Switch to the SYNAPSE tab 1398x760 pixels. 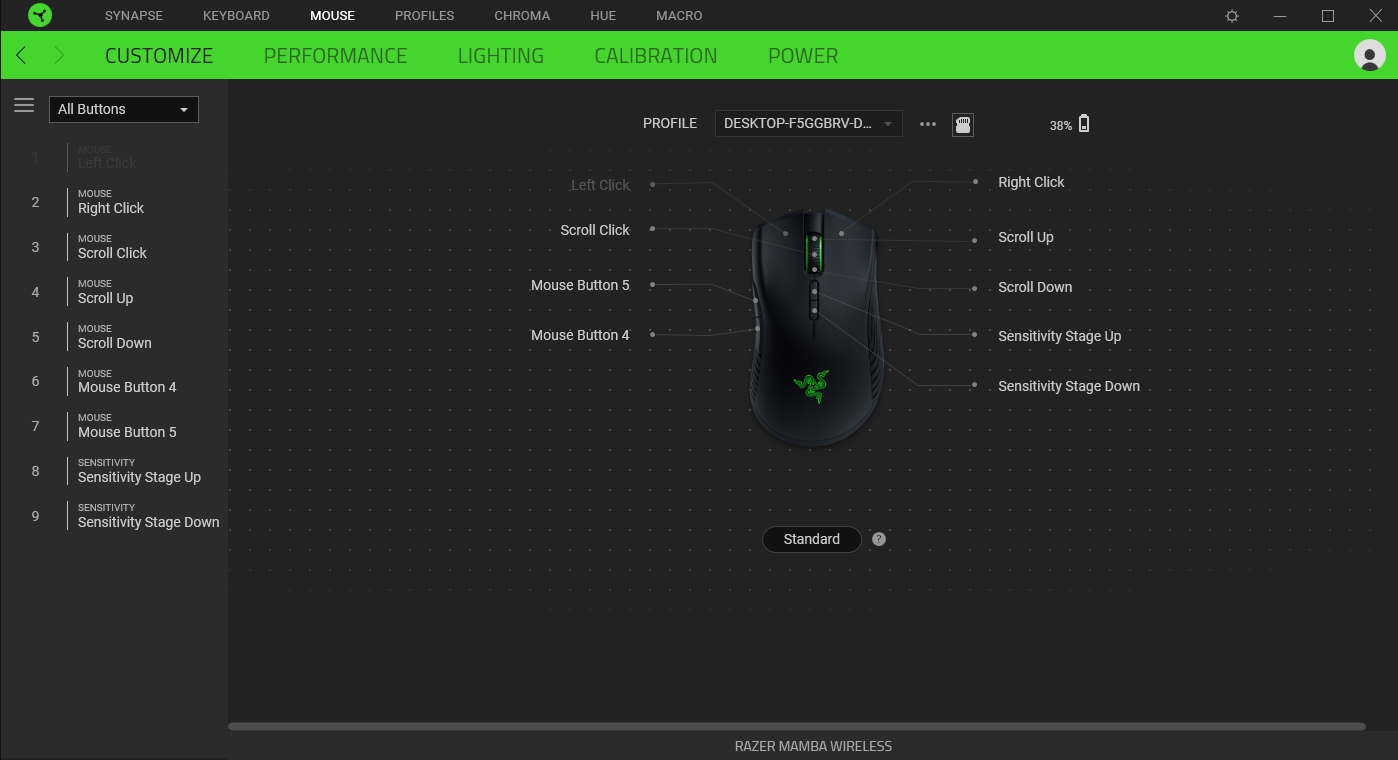coord(134,16)
